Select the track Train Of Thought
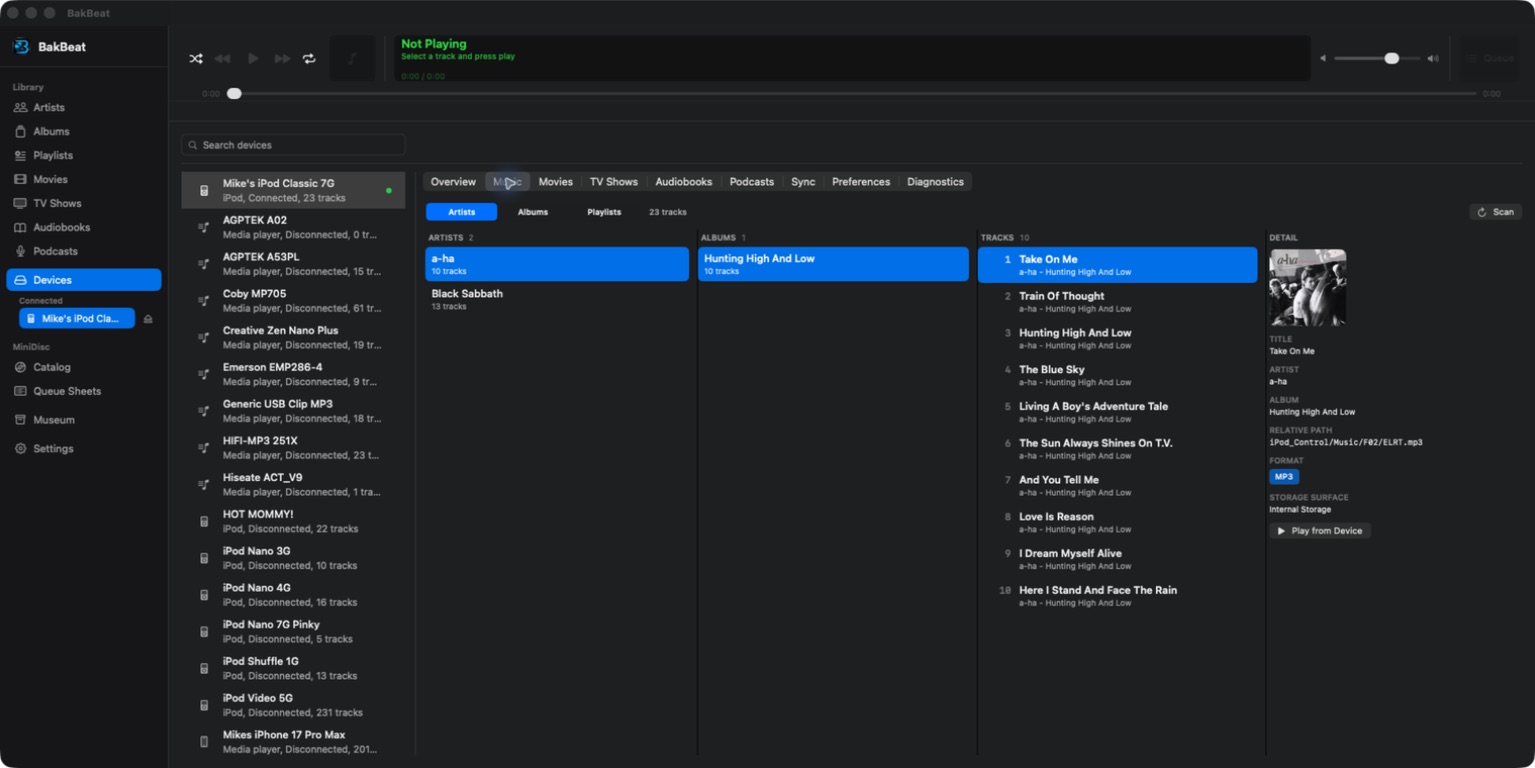Screen dimensions: 1535x768 click(x=1117, y=302)
